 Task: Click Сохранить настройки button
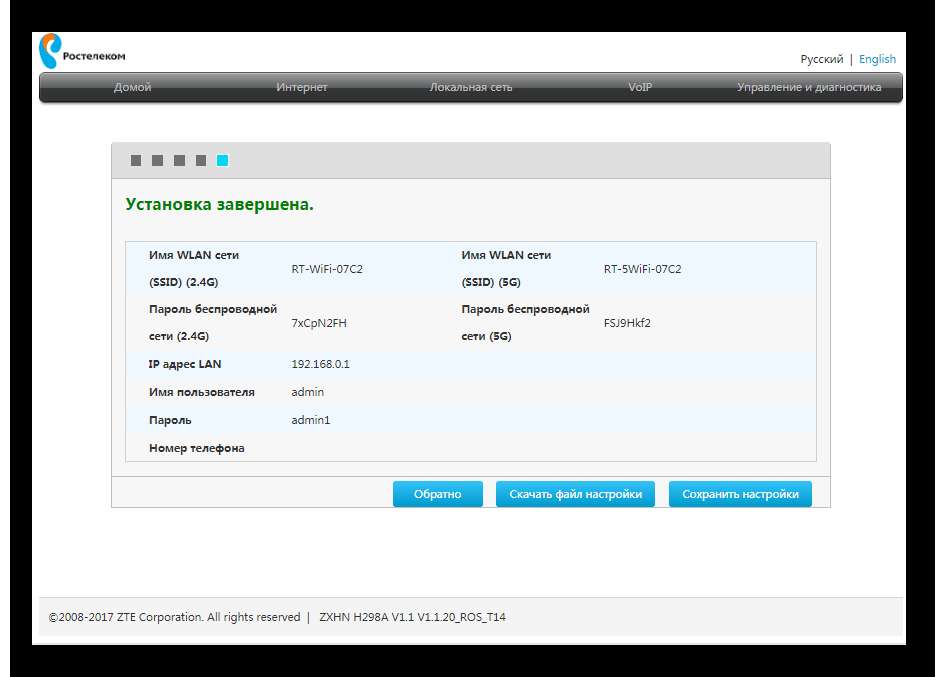[x=740, y=494]
